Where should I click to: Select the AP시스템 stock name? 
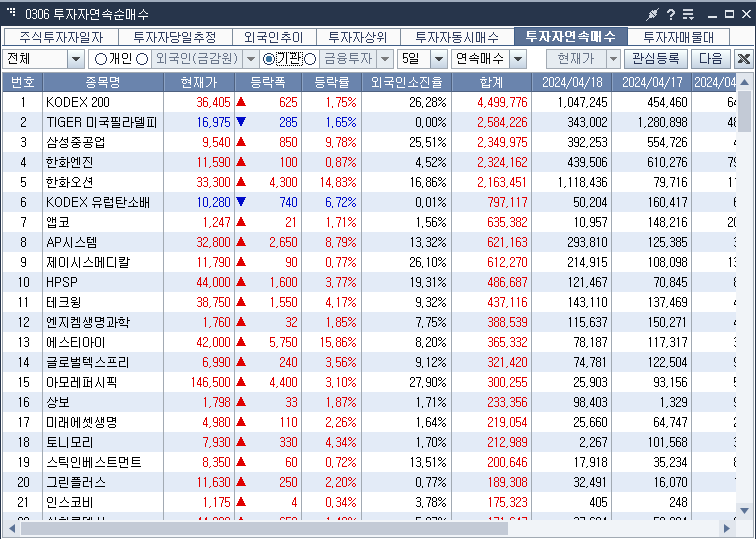[x=71, y=242]
